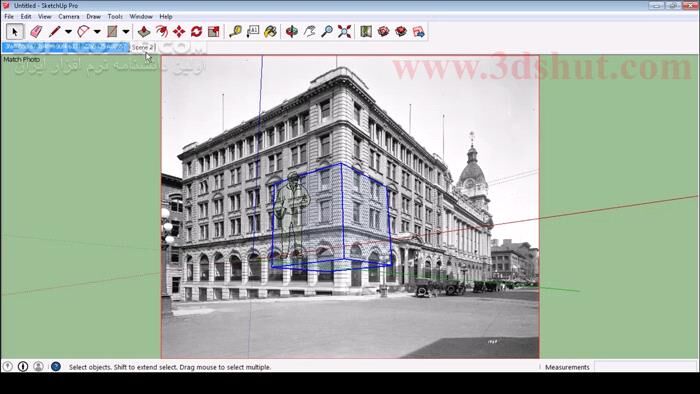
Task: Open the Line tool dropdown arrow
Action: (x=68, y=32)
